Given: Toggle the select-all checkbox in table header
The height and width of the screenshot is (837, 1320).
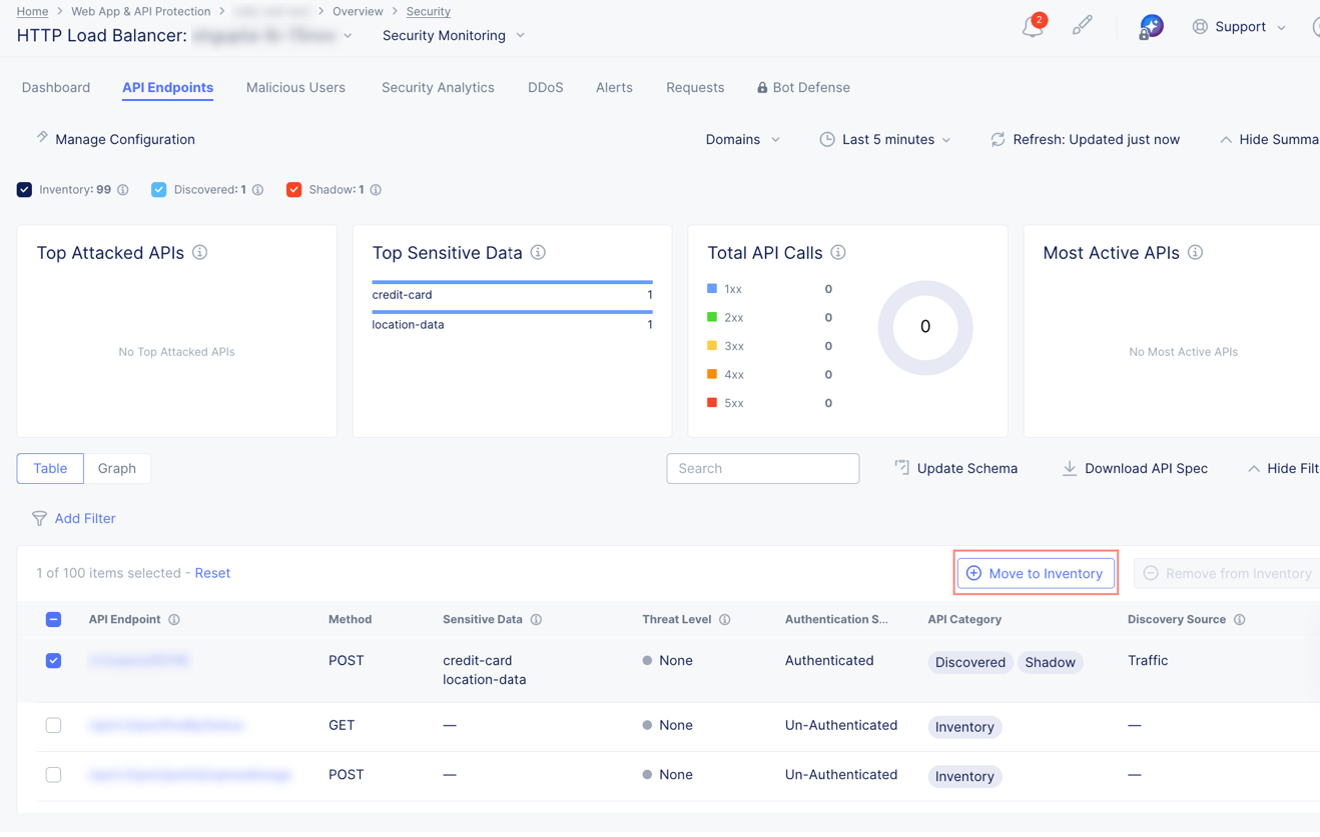Looking at the screenshot, I should coord(54,620).
